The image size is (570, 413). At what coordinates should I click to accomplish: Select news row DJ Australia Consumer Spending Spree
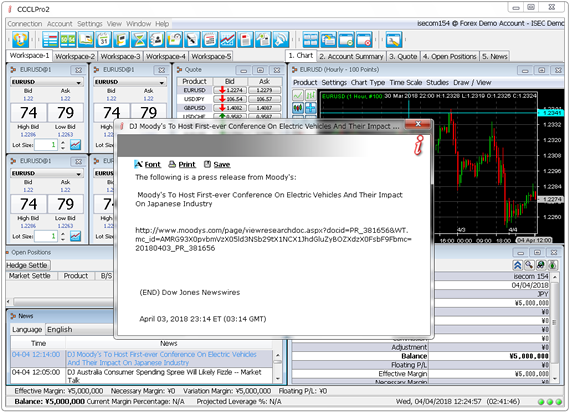click(142, 376)
